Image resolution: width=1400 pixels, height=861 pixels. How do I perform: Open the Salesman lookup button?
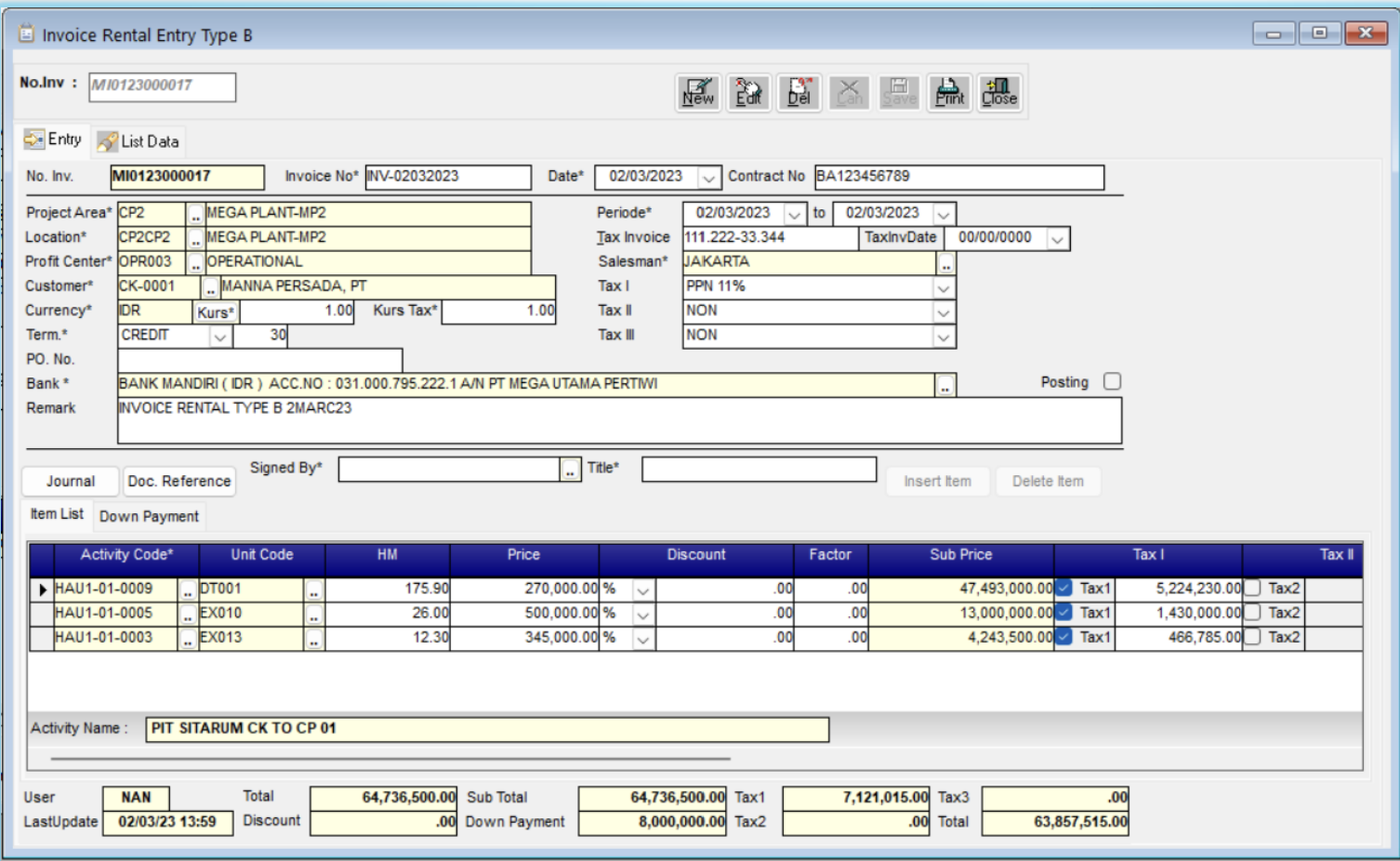pos(945,263)
